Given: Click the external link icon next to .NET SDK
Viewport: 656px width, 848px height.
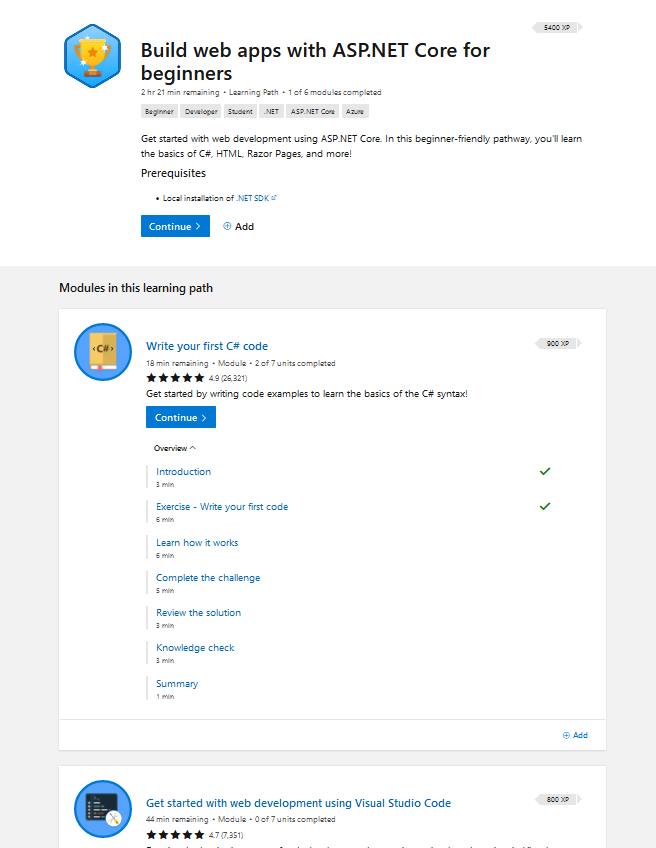Looking at the screenshot, I should pyautogui.click(x=274, y=197).
